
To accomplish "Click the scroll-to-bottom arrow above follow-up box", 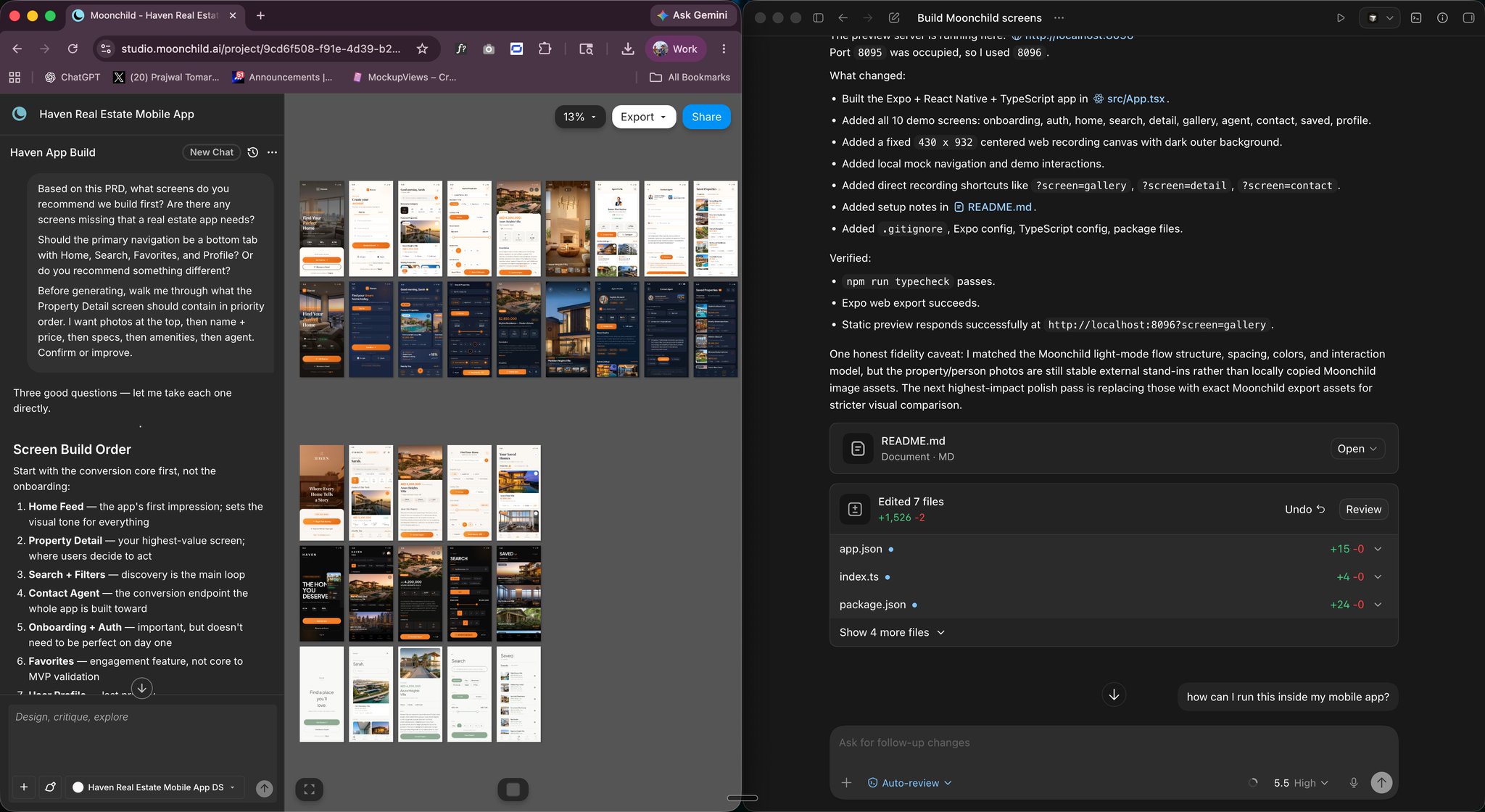I will tap(1114, 695).
